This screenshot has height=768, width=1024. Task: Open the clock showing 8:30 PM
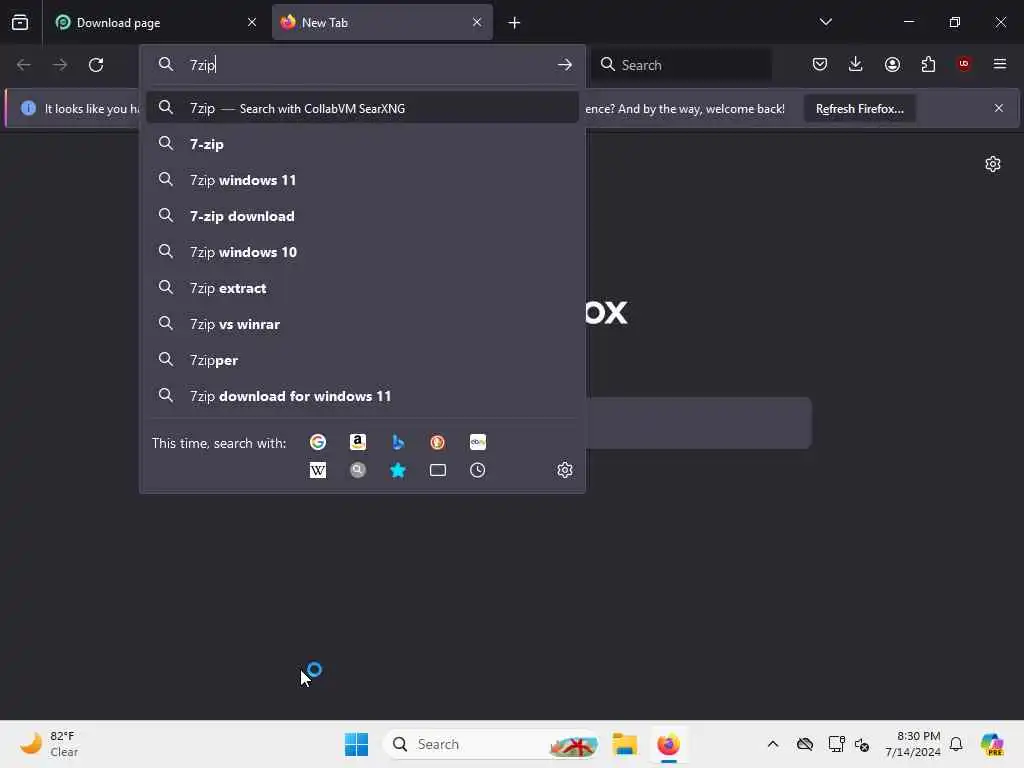pyautogui.click(x=912, y=744)
